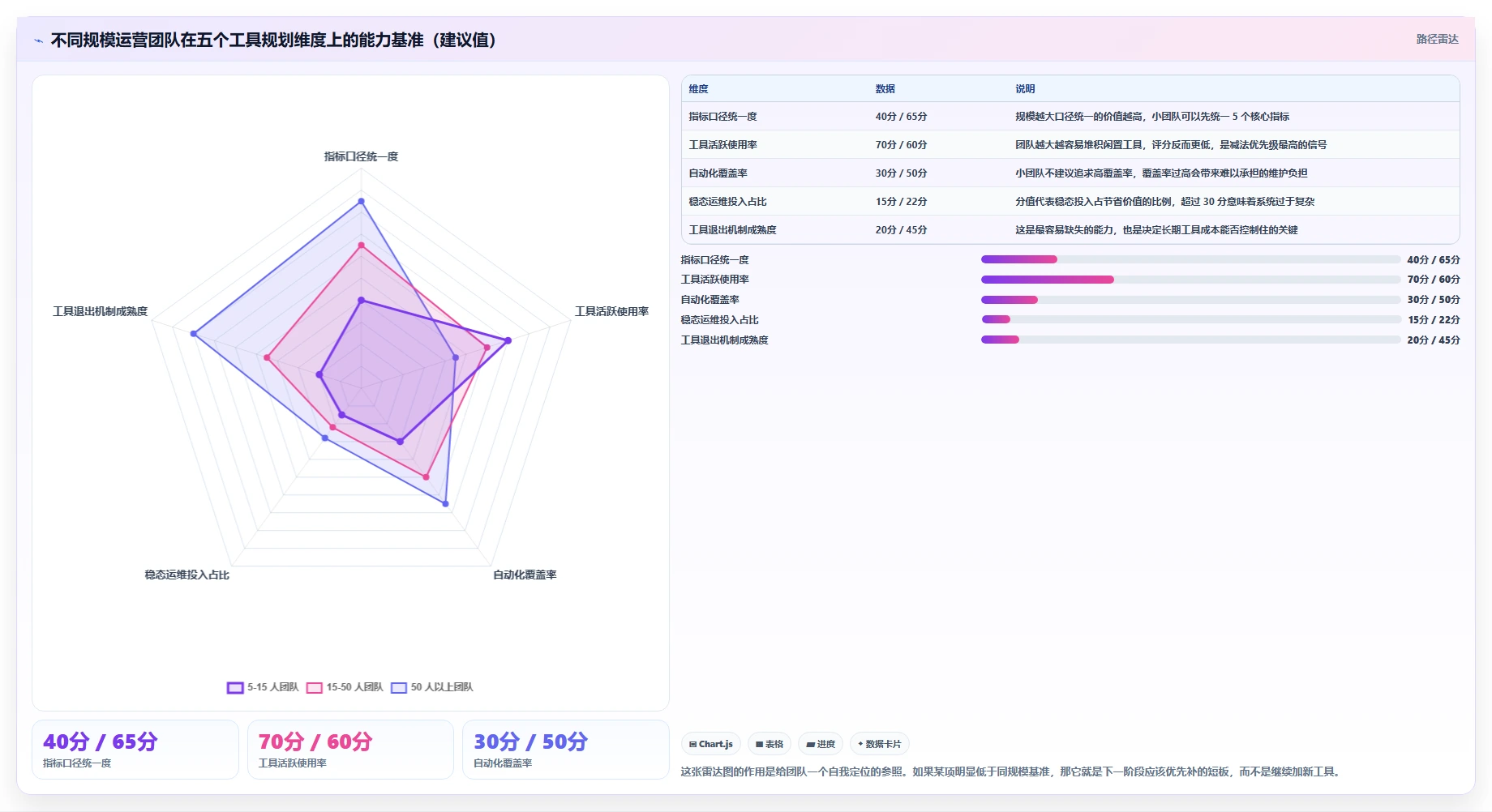Click the 指标口径统一度 radar axis label
Image resolution: width=1492 pixels, height=812 pixels.
361,156
